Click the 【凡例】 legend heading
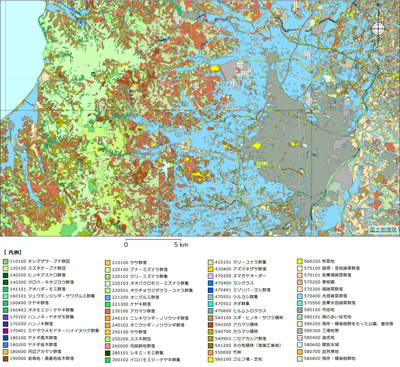The height and width of the screenshot is (367, 400). (13, 252)
